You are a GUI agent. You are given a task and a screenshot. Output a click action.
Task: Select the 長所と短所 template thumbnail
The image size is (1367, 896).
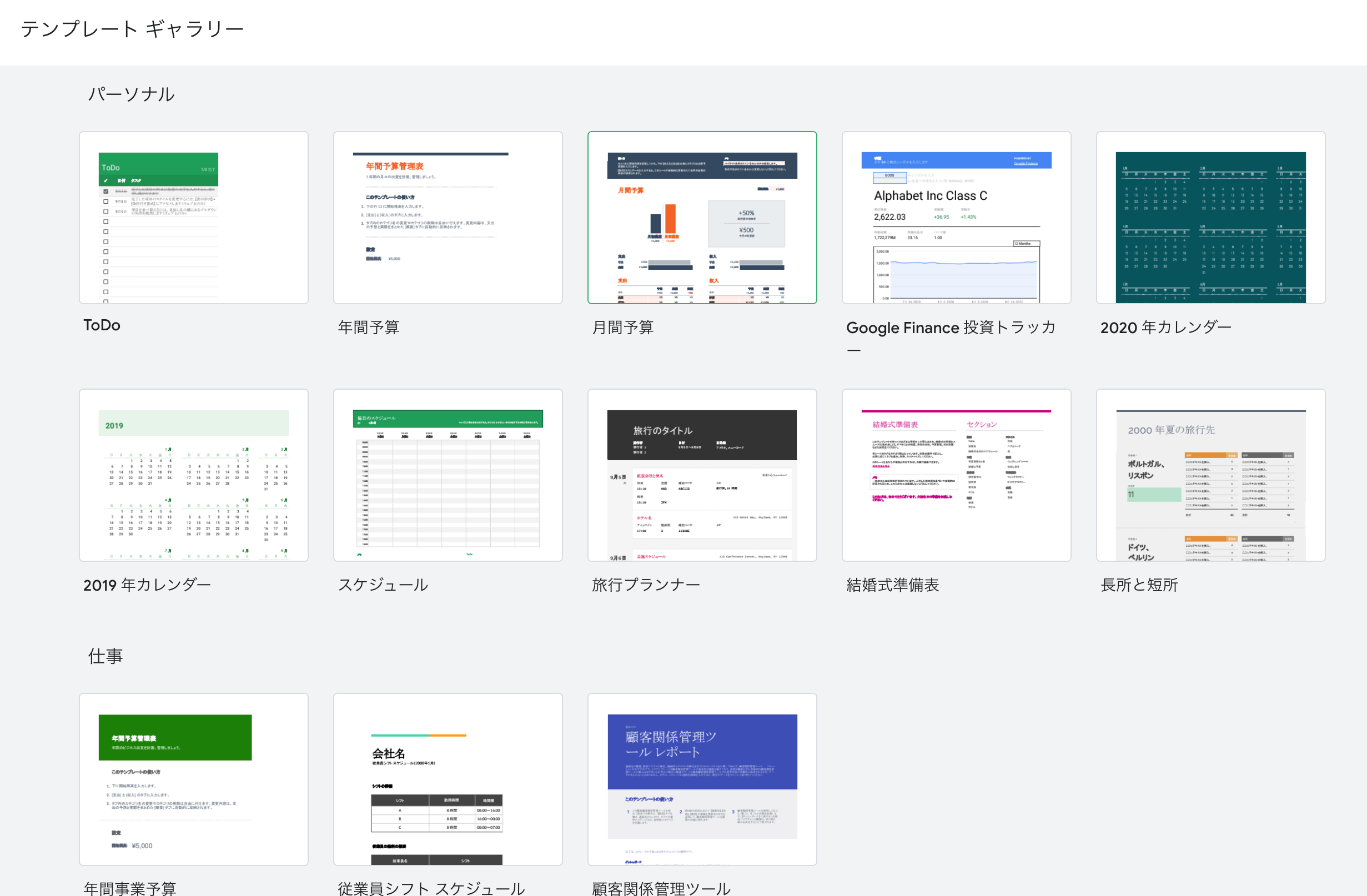pyautogui.click(x=1210, y=475)
